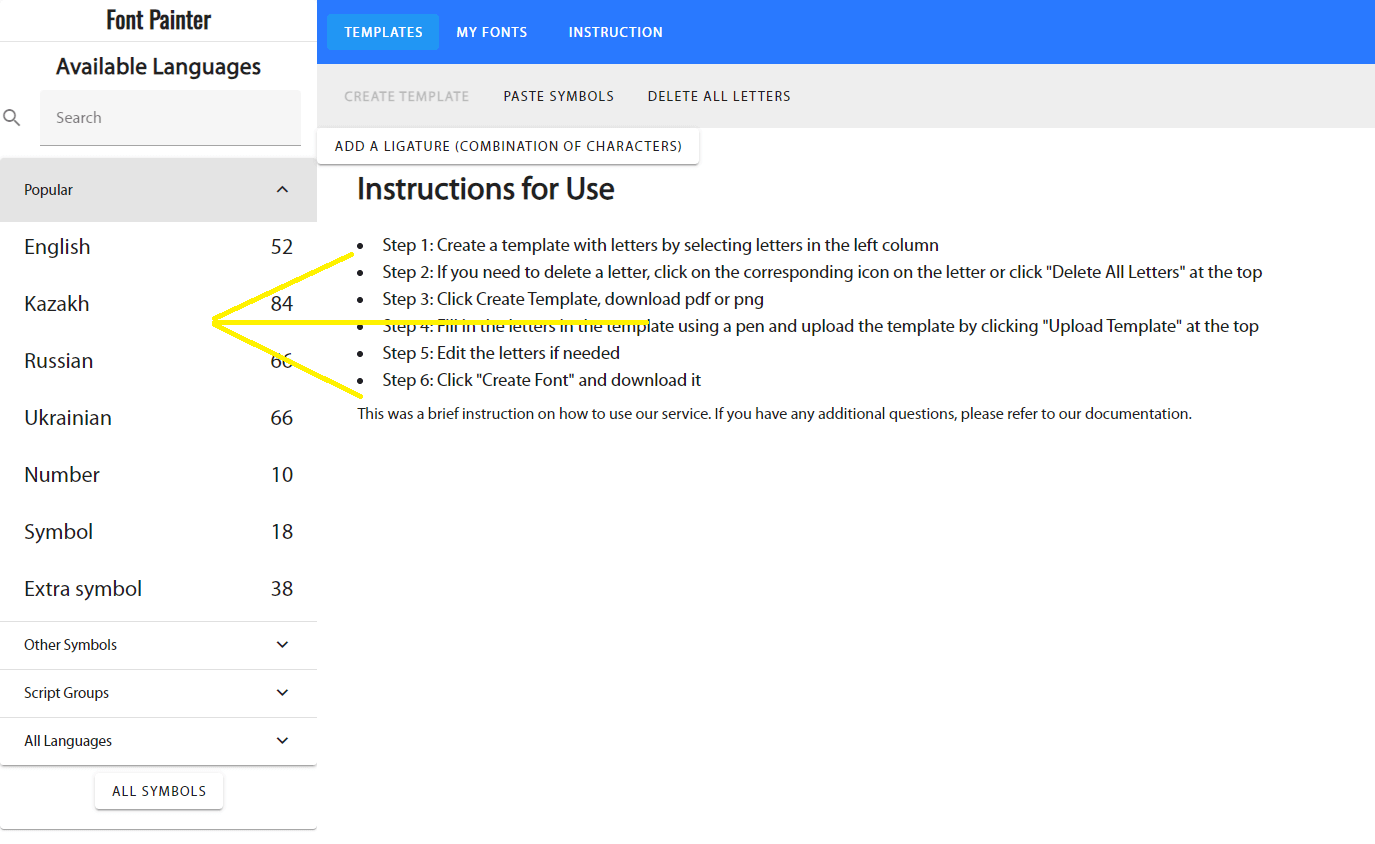Click the Step 6 instruction text
This screenshot has height=844, width=1375.
542,380
